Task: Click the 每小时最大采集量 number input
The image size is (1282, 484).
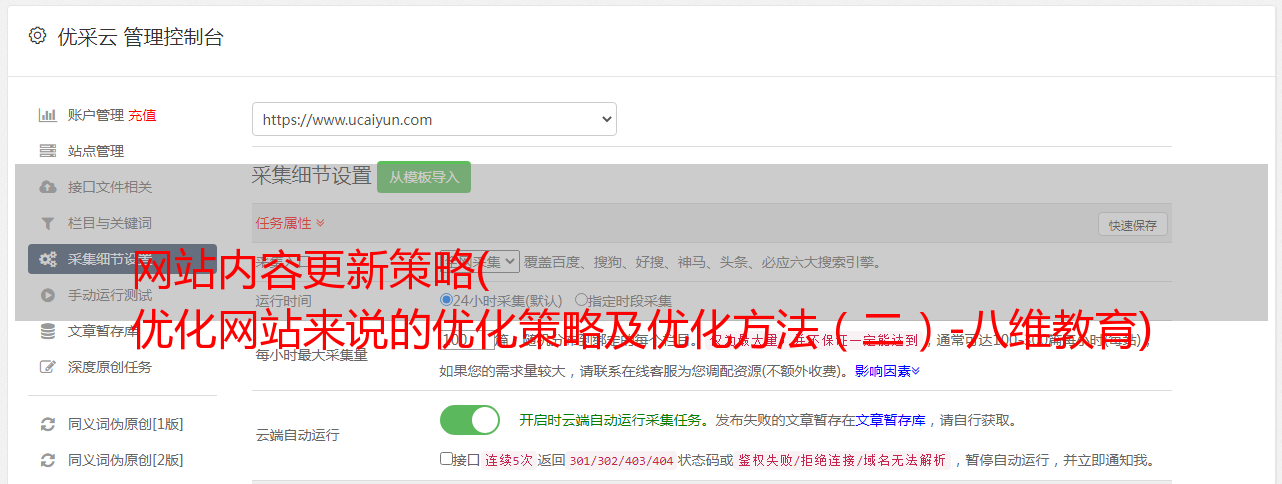Action: click(x=467, y=340)
